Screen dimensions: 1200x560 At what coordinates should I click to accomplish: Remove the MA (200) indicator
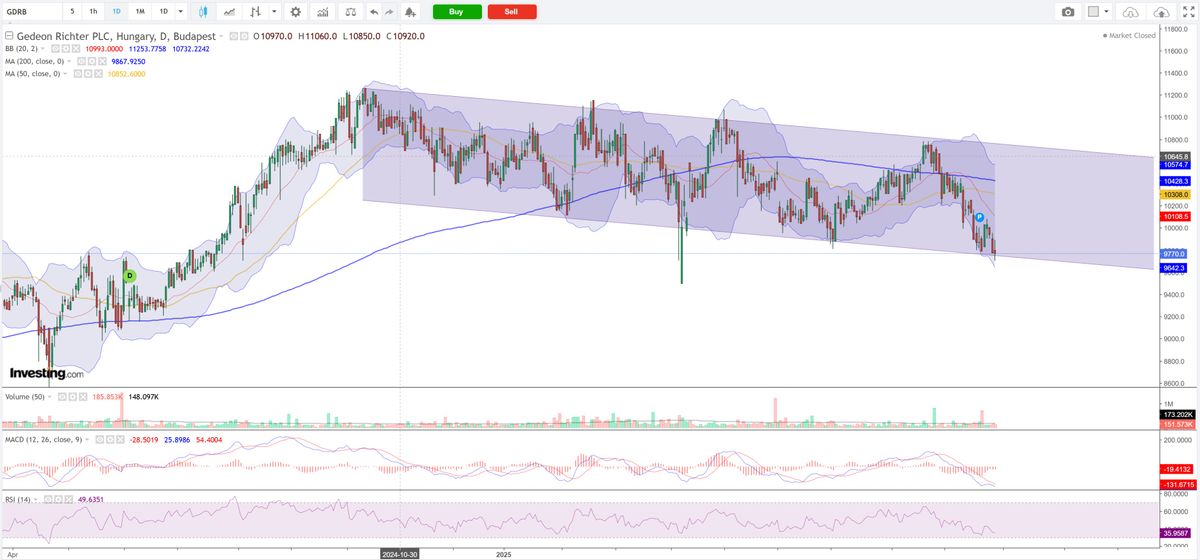[102, 61]
